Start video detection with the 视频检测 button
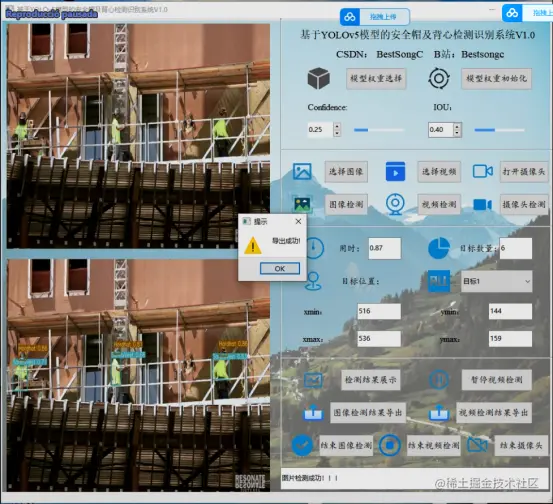This screenshot has width=553, height=504. point(439,204)
